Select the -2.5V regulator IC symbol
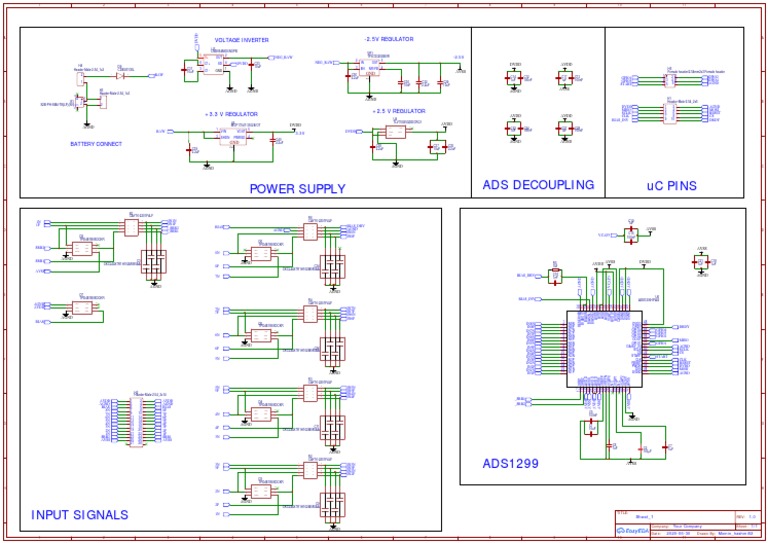This screenshot has width=768, height=543. click(370, 66)
